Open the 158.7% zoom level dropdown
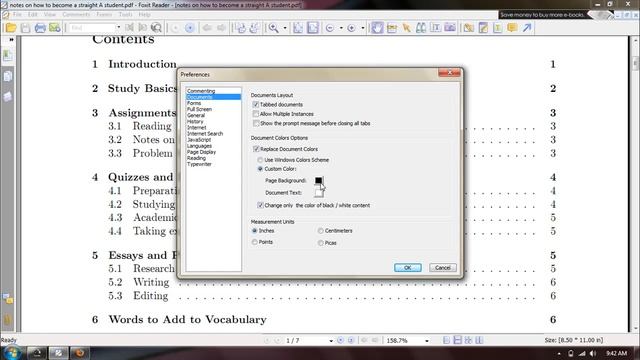 coord(427,340)
